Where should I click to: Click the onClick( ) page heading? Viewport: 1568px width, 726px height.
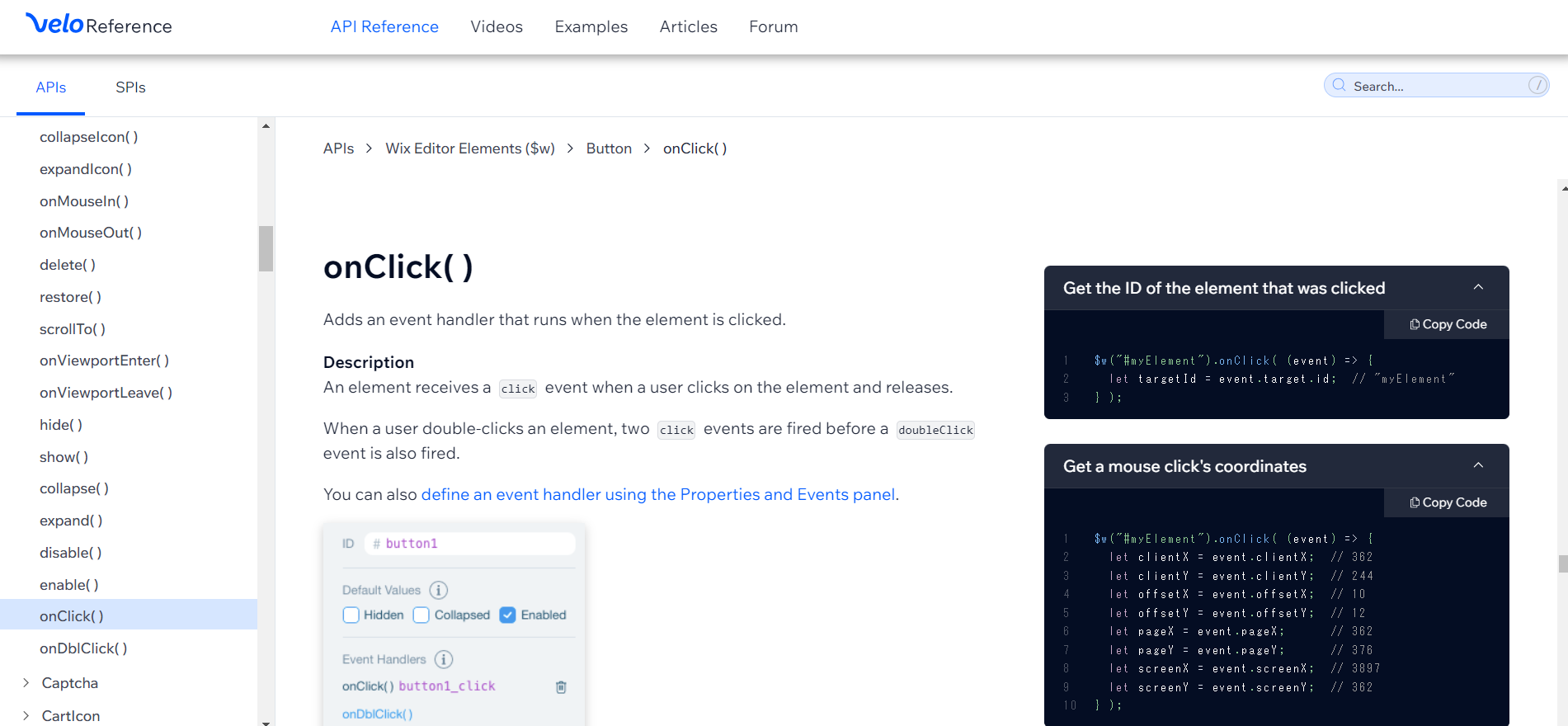pos(398,267)
